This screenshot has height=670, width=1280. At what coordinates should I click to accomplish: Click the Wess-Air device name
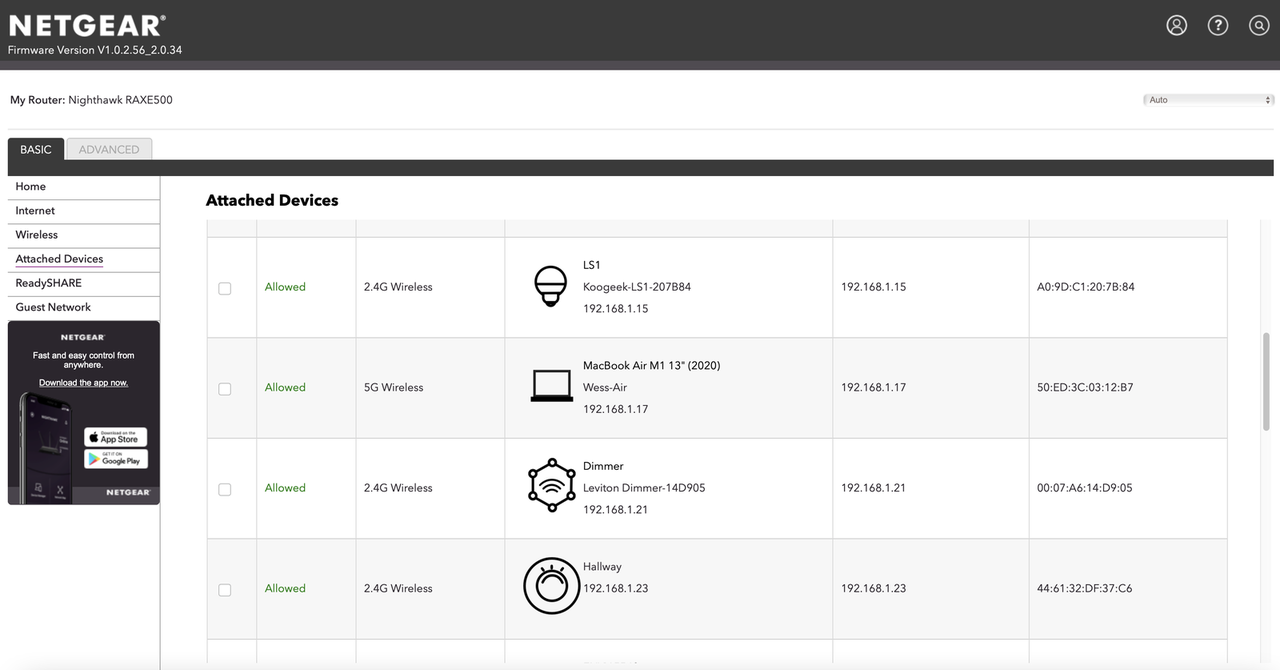(x=605, y=388)
